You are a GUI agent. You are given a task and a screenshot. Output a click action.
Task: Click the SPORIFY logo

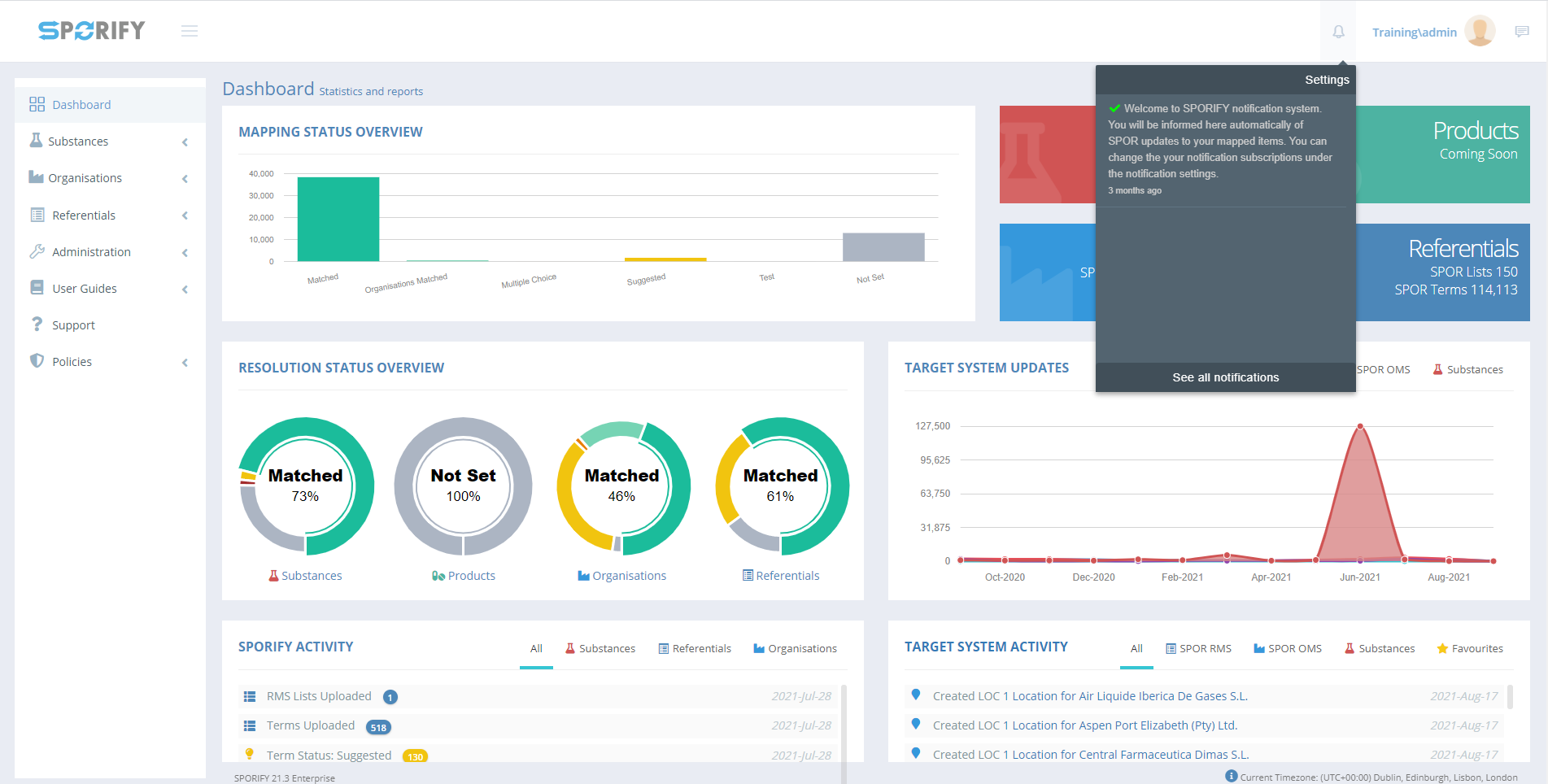tap(92, 31)
